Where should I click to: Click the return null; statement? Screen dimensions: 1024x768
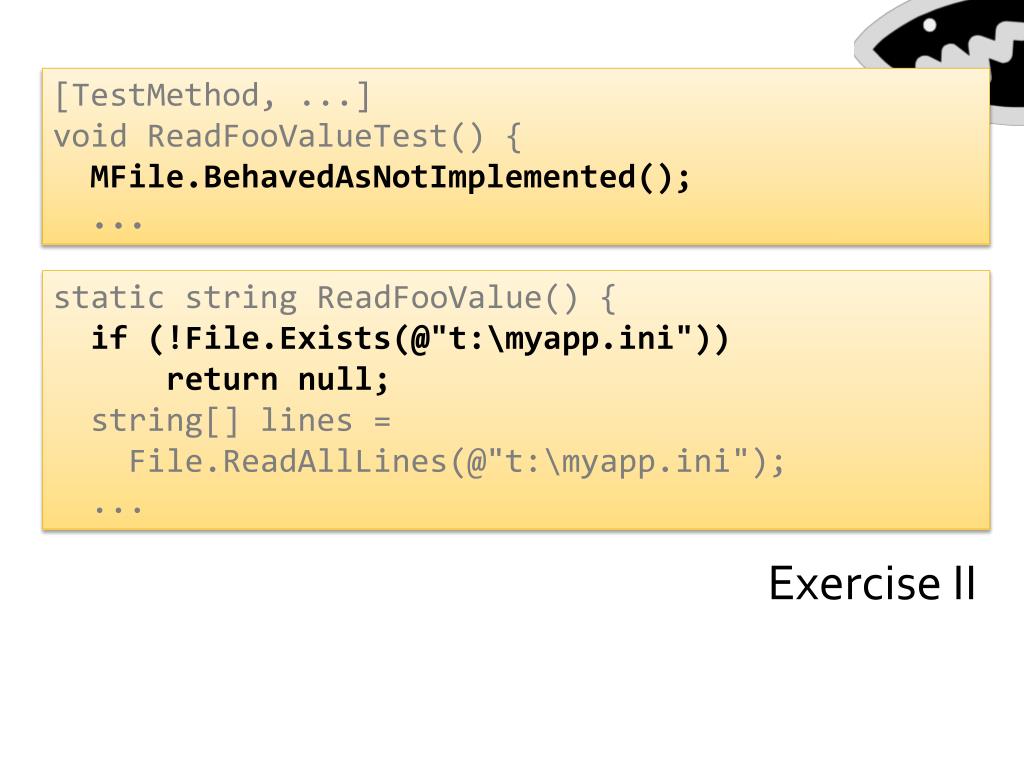pyautogui.click(x=278, y=379)
